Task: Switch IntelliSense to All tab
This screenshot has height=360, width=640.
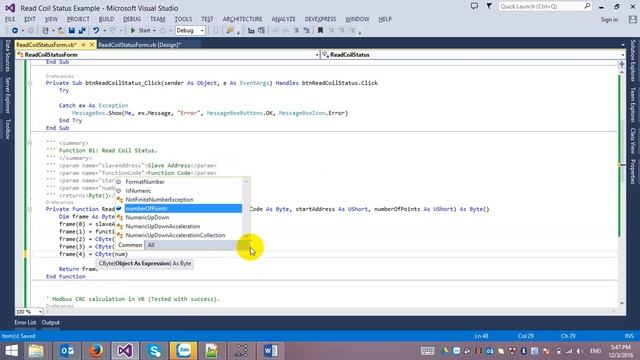Action: click(x=151, y=245)
